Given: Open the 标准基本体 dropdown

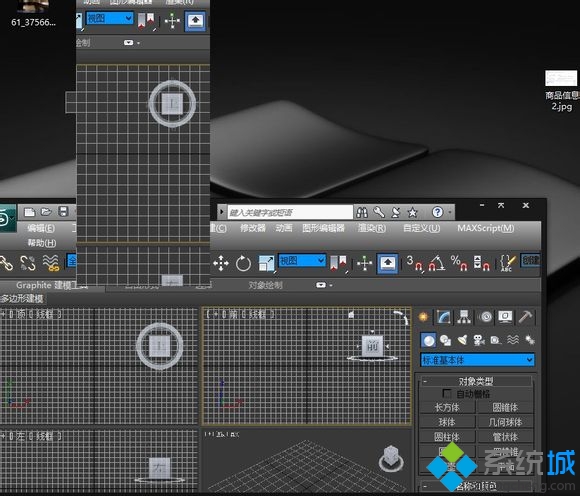Looking at the screenshot, I should pyautogui.click(x=477, y=360).
